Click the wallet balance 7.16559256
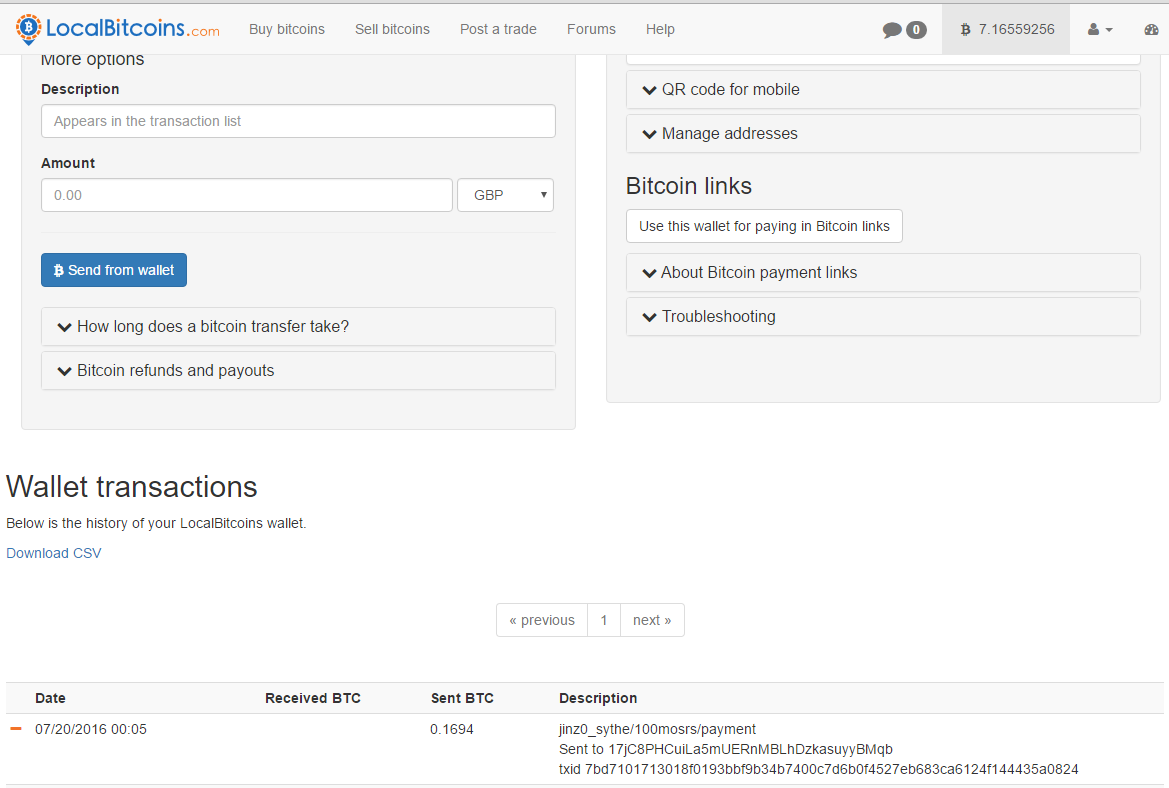Viewport: 1169px width, 788px height. (x=1006, y=29)
